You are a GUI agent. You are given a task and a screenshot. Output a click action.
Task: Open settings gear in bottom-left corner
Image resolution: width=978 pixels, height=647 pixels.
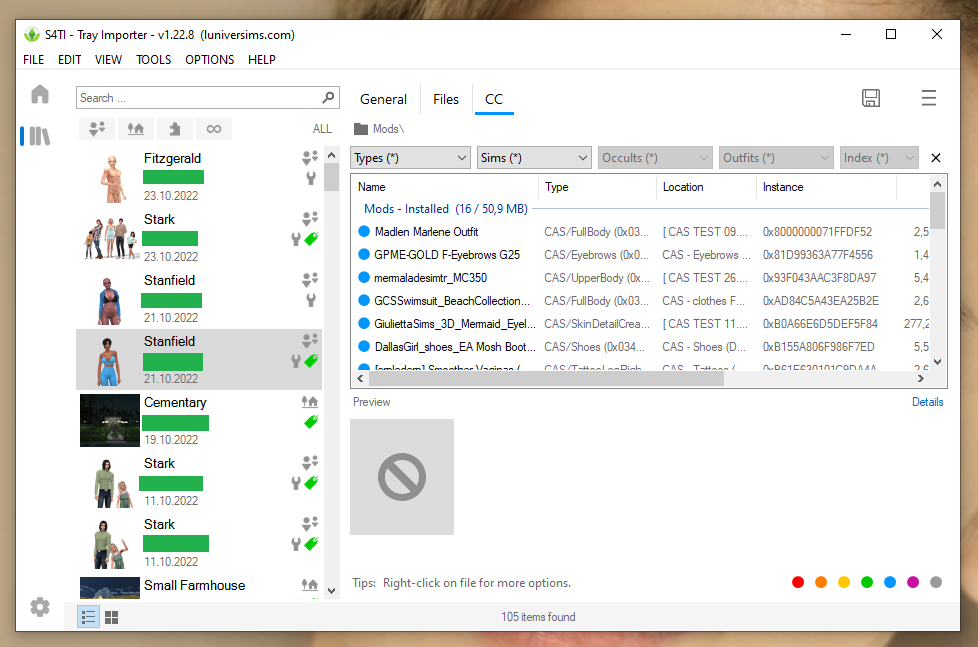click(x=40, y=607)
